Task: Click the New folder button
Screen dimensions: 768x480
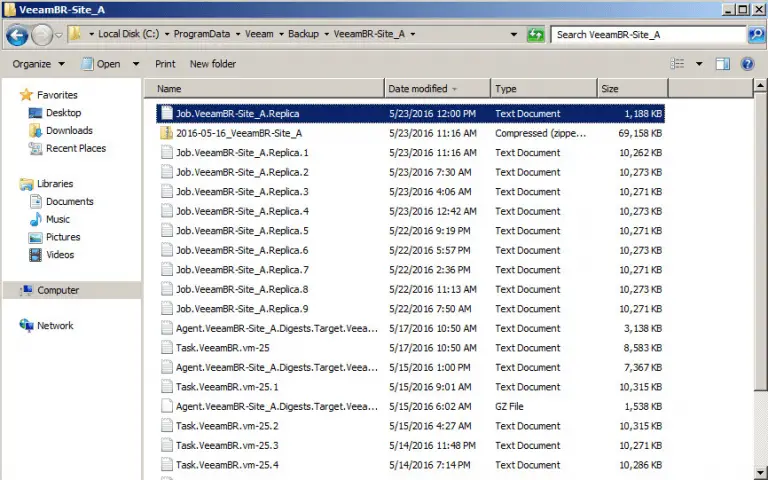Action: pyautogui.click(x=213, y=64)
